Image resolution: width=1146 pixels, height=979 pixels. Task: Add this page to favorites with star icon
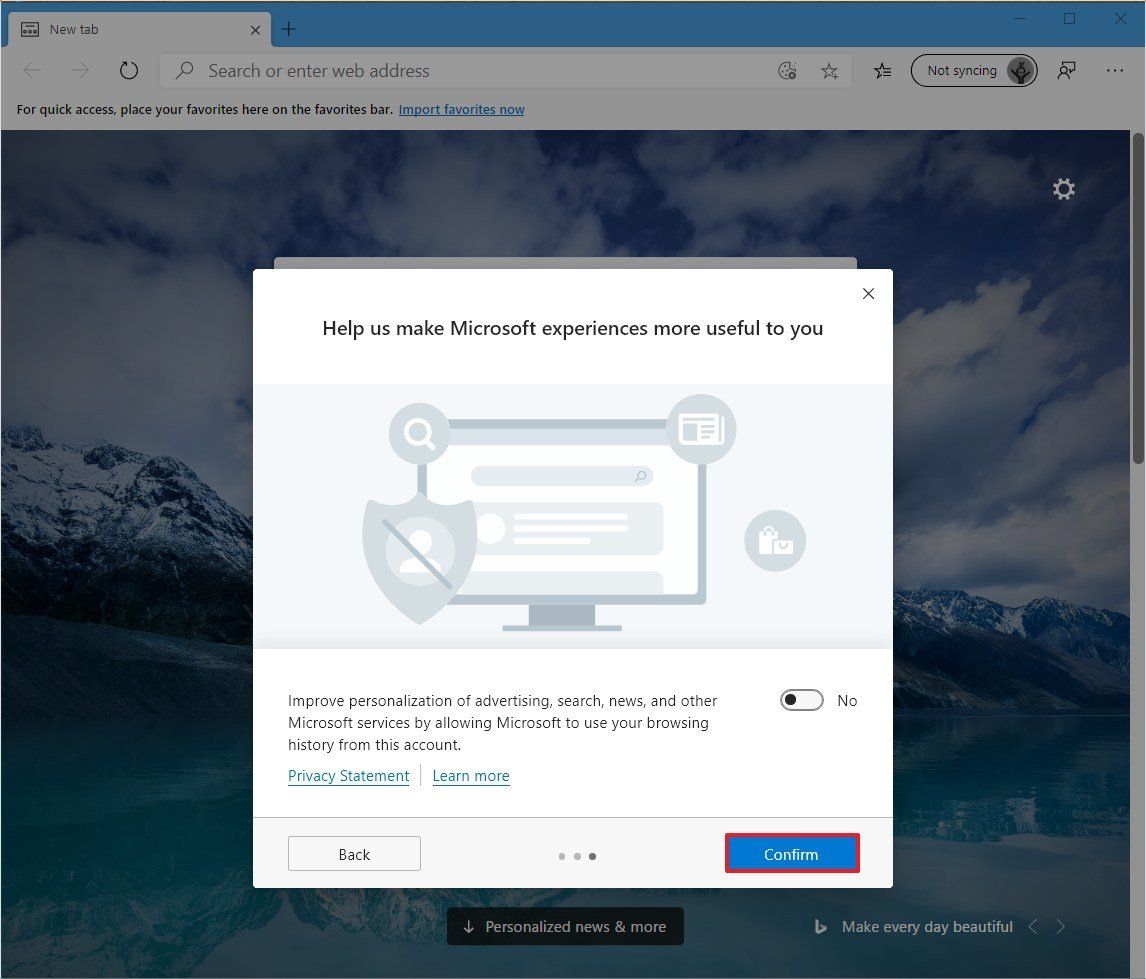[829, 70]
